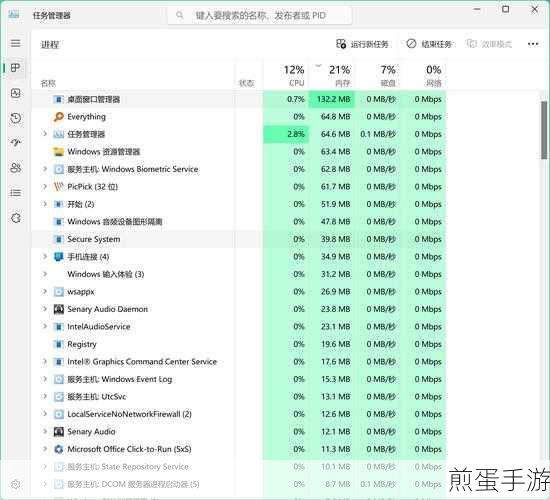Viewport: 550px width, 500px height.
Task: Select 服务主机: DCOM 服务器进程启动器 row
Action: point(239,484)
